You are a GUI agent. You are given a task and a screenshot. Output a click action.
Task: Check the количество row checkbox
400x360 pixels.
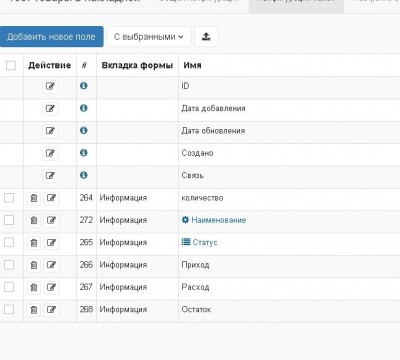click(x=9, y=198)
